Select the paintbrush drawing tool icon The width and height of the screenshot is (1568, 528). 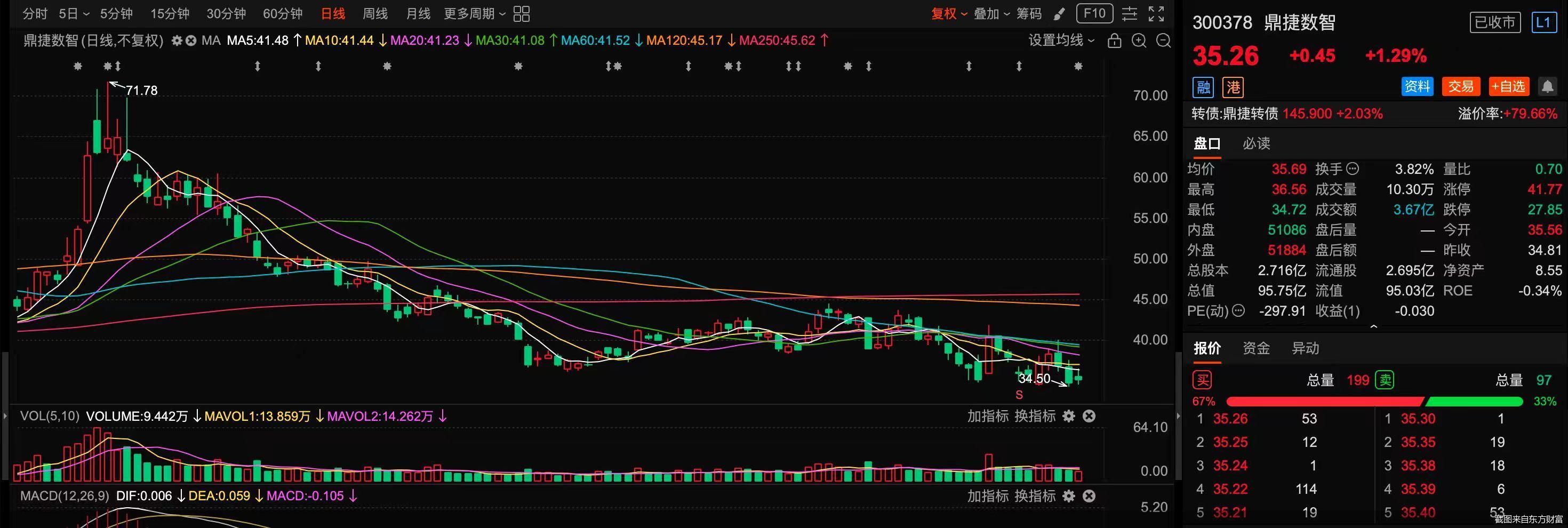click(x=1060, y=13)
